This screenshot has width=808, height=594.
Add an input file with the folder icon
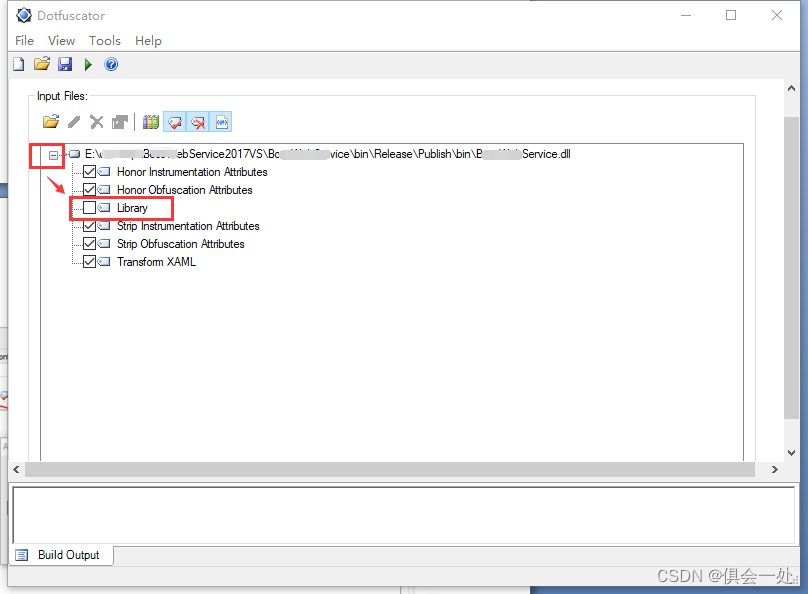tap(51, 122)
